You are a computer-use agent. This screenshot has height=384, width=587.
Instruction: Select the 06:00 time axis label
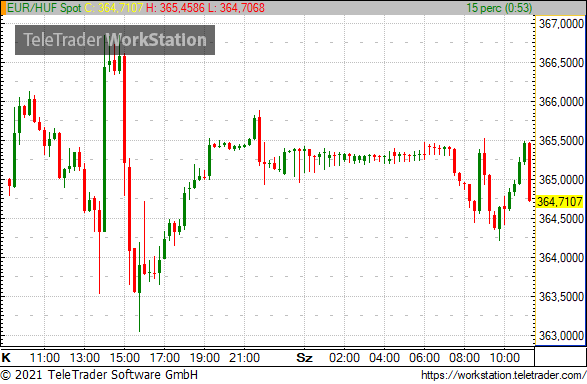coord(424,358)
